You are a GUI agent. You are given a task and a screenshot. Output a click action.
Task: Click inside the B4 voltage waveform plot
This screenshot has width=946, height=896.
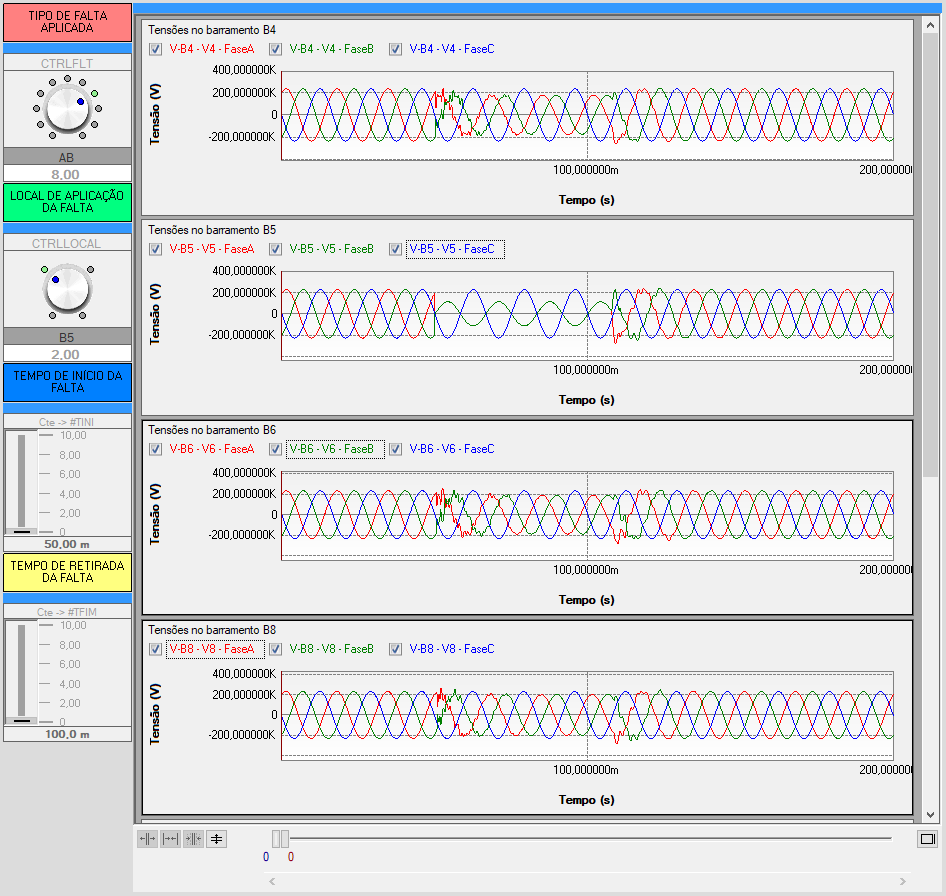tap(587, 115)
